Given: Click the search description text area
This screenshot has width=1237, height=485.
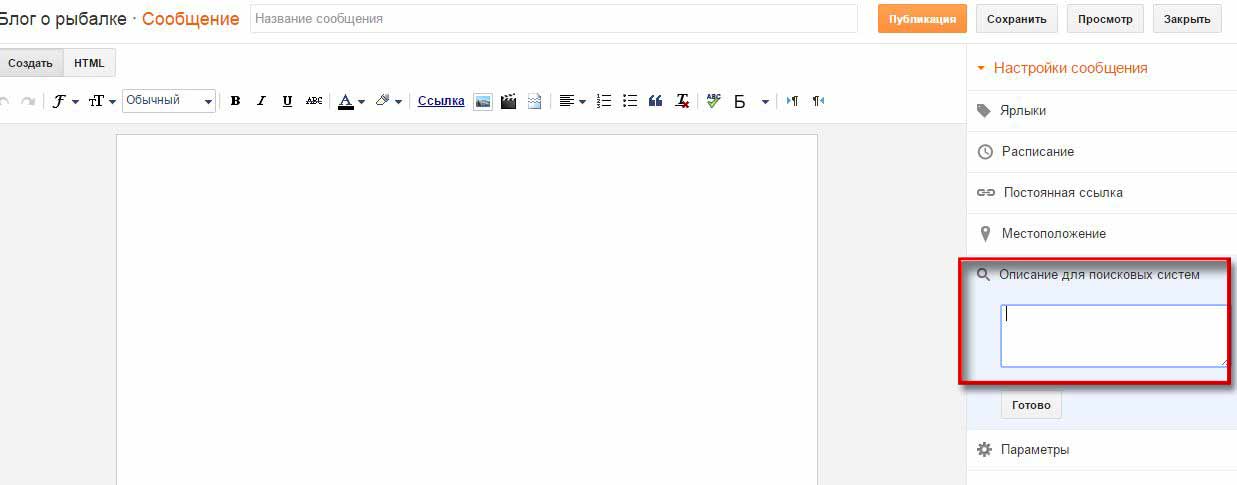Looking at the screenshot, I should (1113, 336).
